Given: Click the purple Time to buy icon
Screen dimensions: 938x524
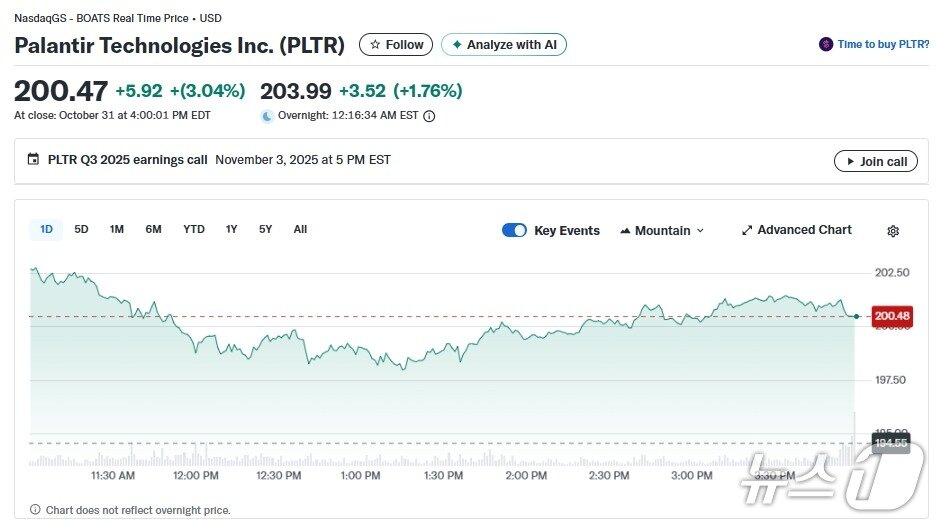Looking at the screenshot, I should pos(825,45).
